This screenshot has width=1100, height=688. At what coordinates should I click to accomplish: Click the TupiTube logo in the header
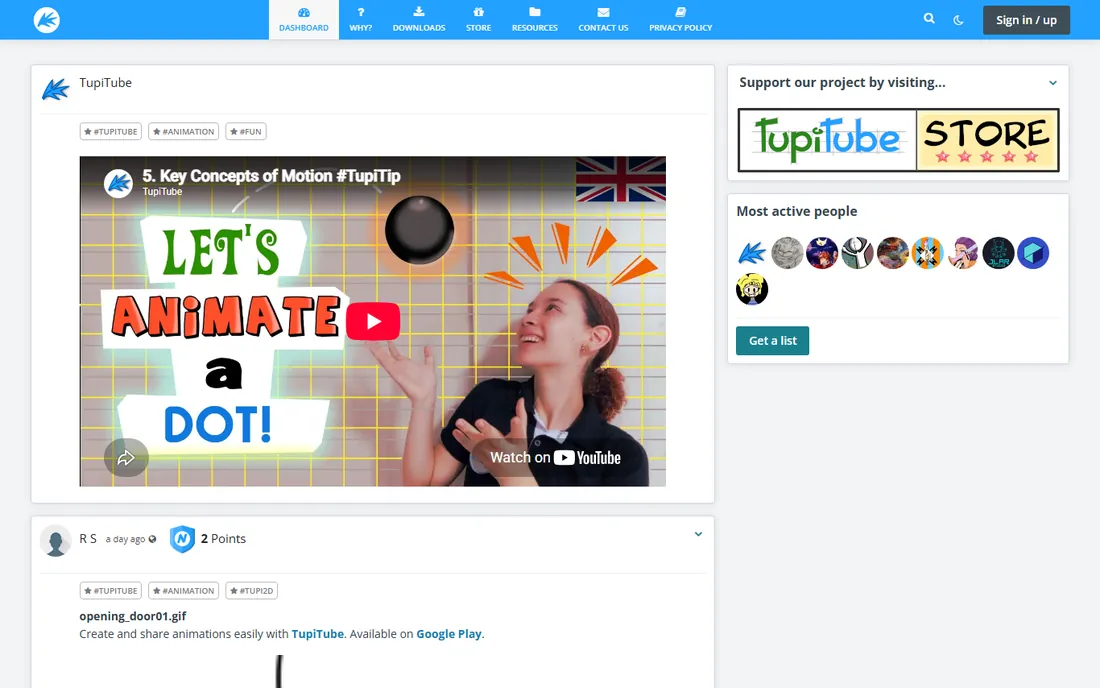pos(46,20)
